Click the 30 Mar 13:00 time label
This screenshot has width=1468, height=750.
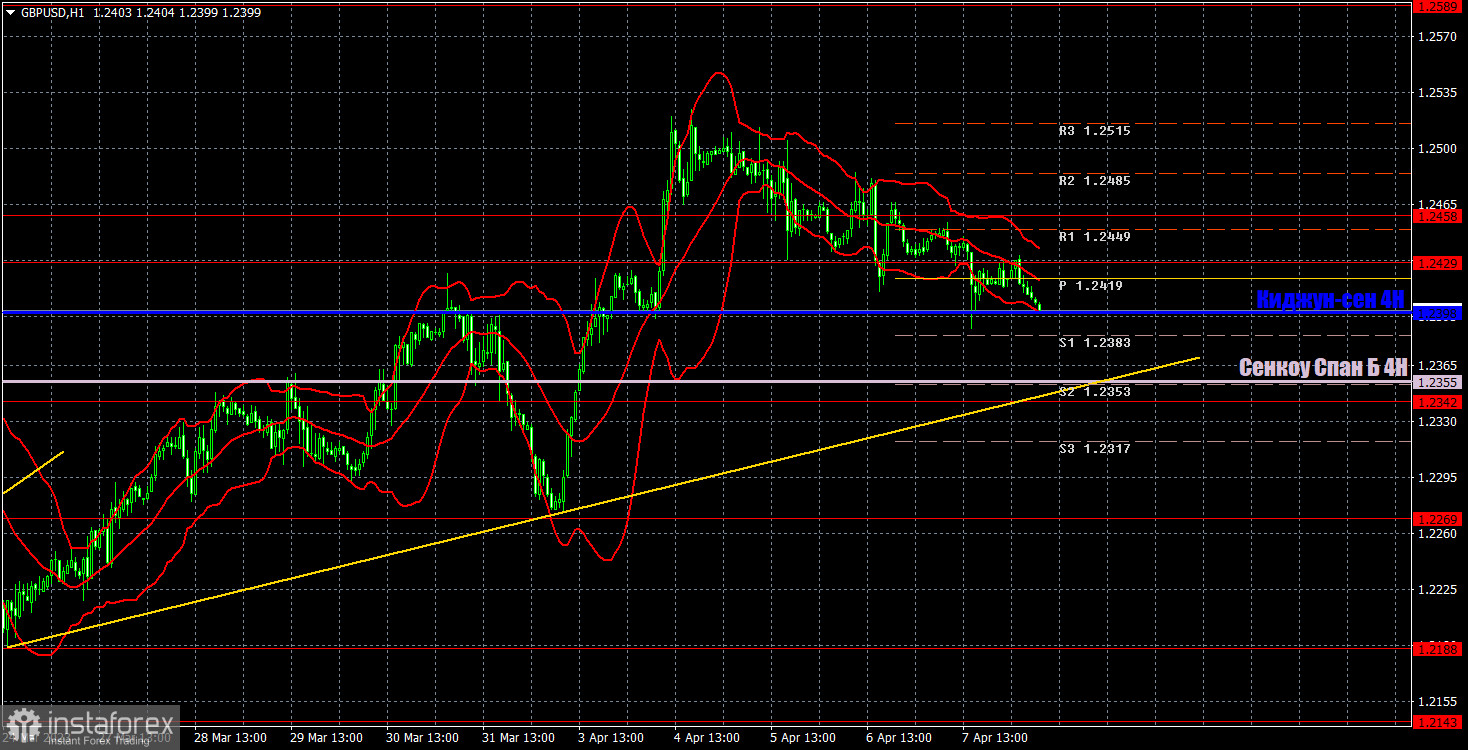[x=421, y=738]
